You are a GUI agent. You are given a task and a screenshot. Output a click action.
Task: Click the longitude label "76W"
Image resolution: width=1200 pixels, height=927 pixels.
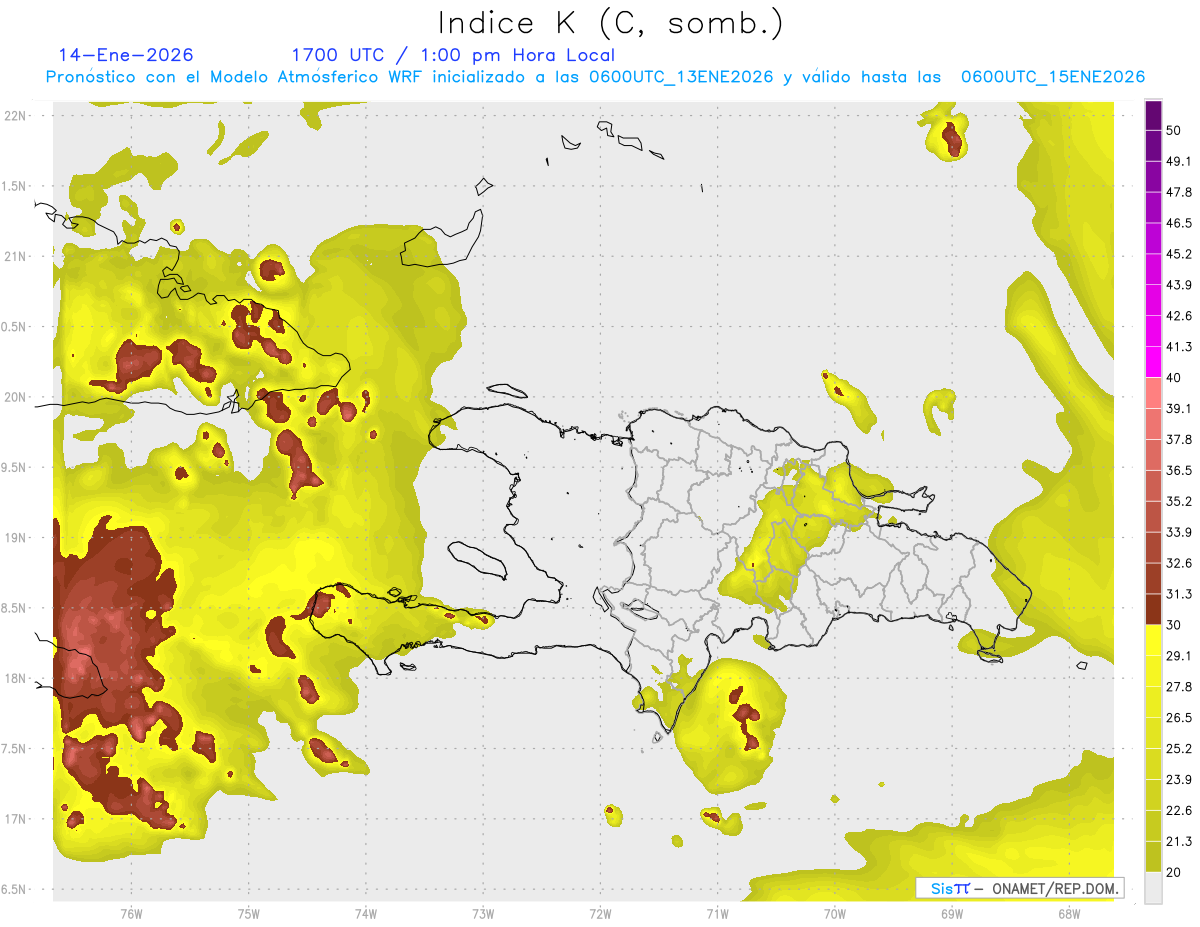(x=131, y=913)
